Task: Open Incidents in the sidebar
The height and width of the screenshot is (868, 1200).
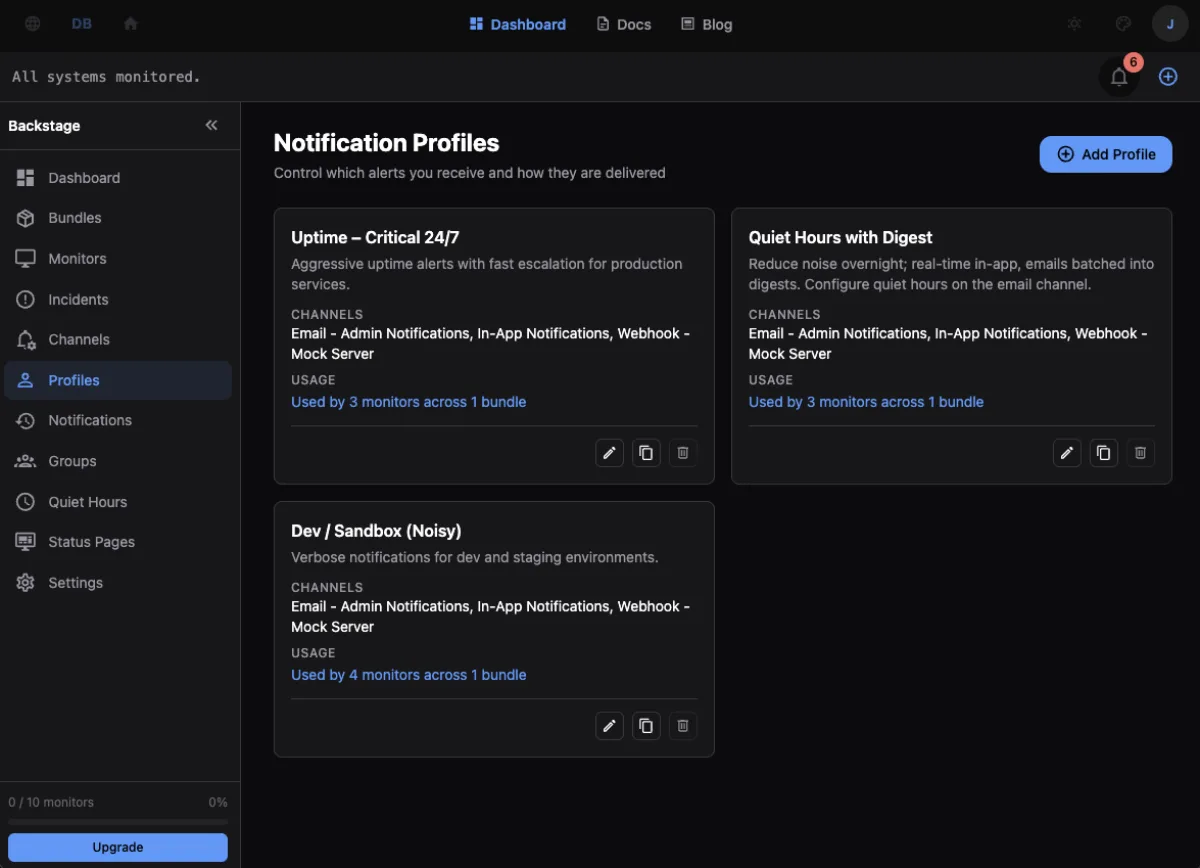Action: click(x=118, y=299)
